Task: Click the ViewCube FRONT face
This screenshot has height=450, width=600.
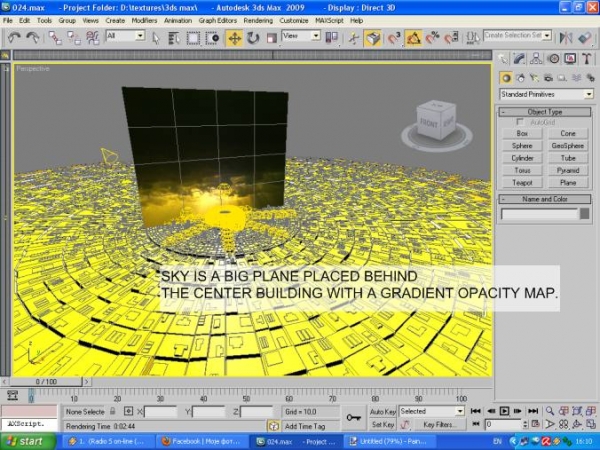Action: (x=429, y=124)
